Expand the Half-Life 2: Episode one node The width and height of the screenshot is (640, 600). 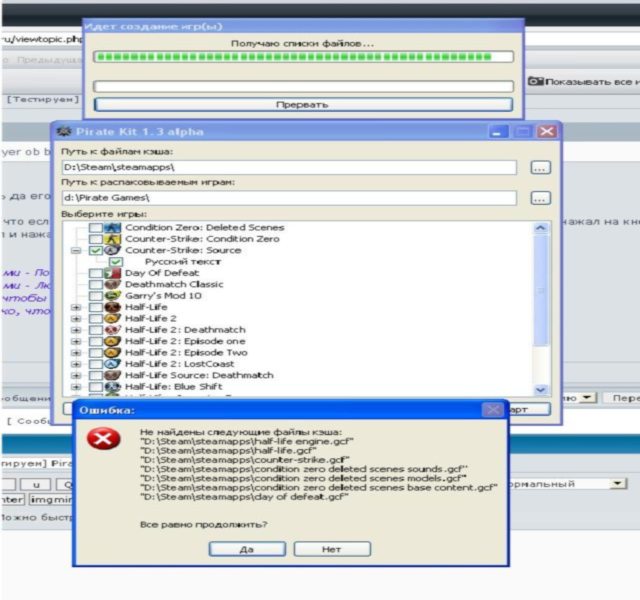76,341
